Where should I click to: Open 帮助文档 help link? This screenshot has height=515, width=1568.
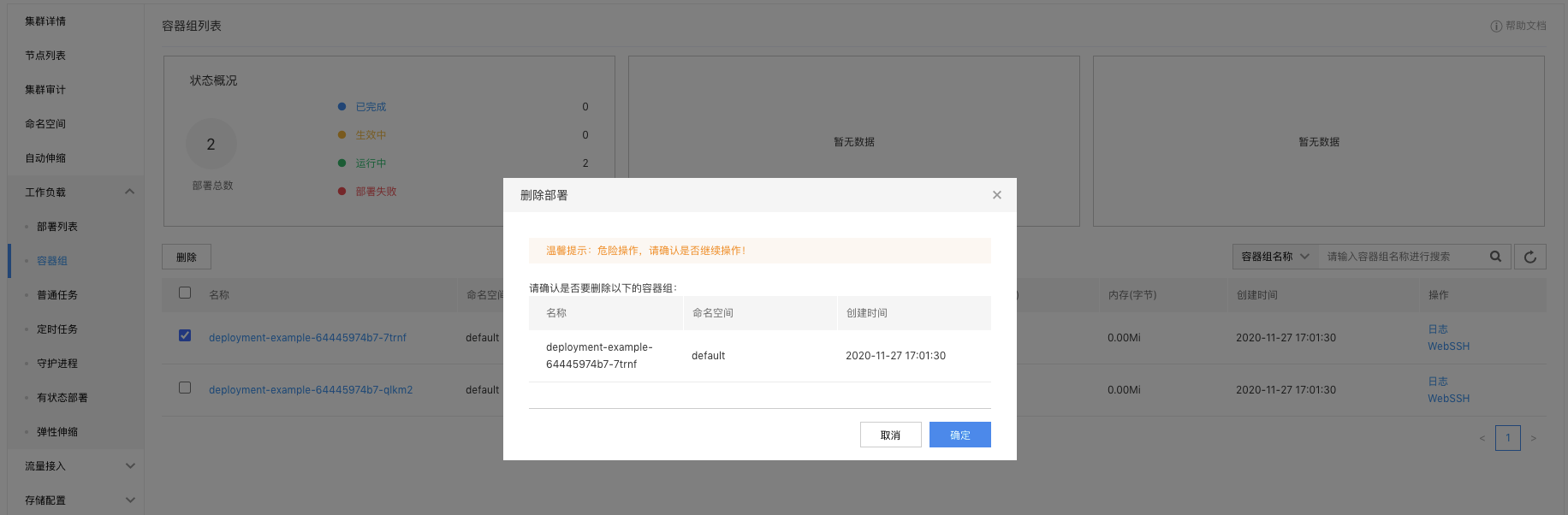pyautogui.click(x=1518, y=26)
